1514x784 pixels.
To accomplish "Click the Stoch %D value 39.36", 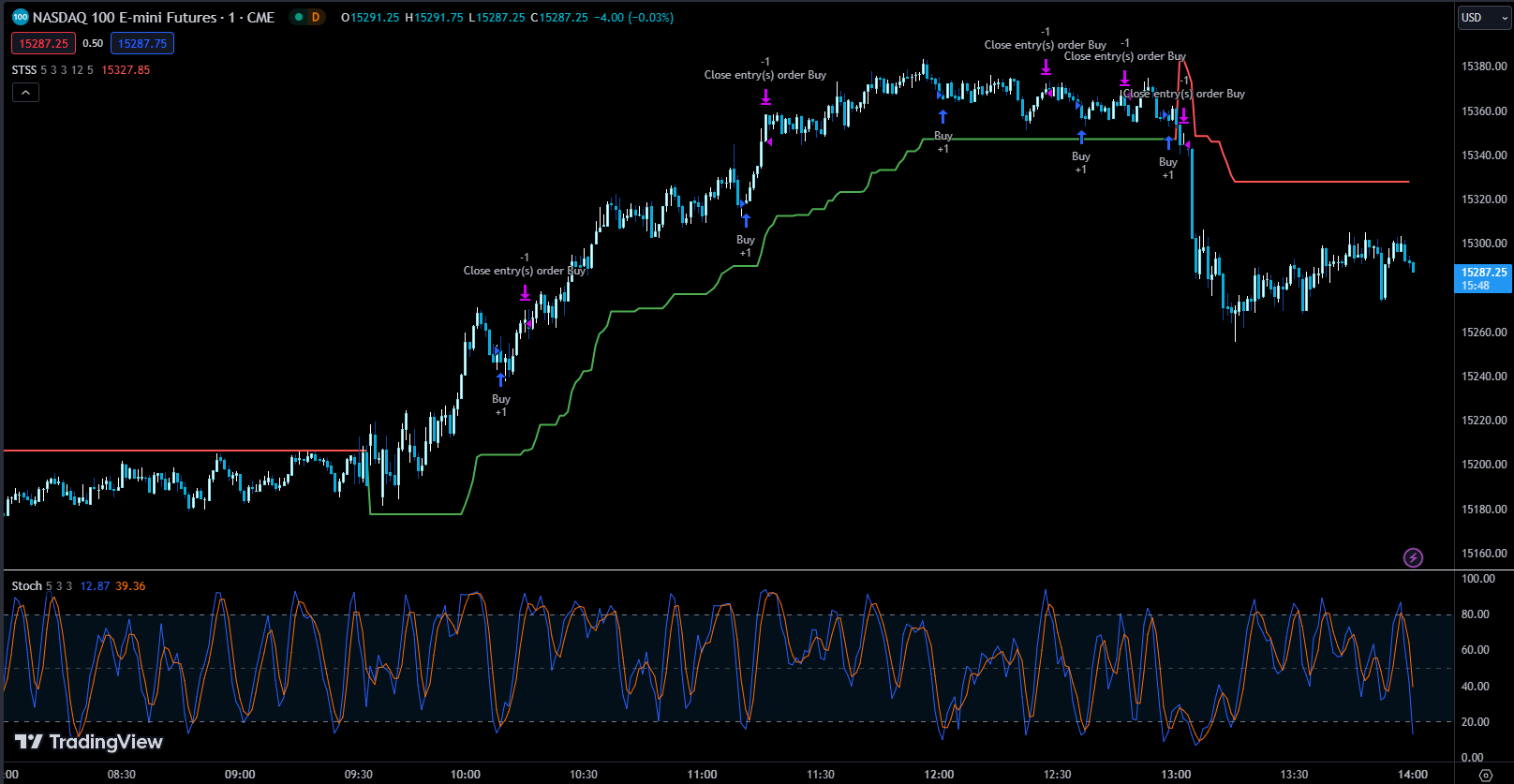I will point(130,586).
